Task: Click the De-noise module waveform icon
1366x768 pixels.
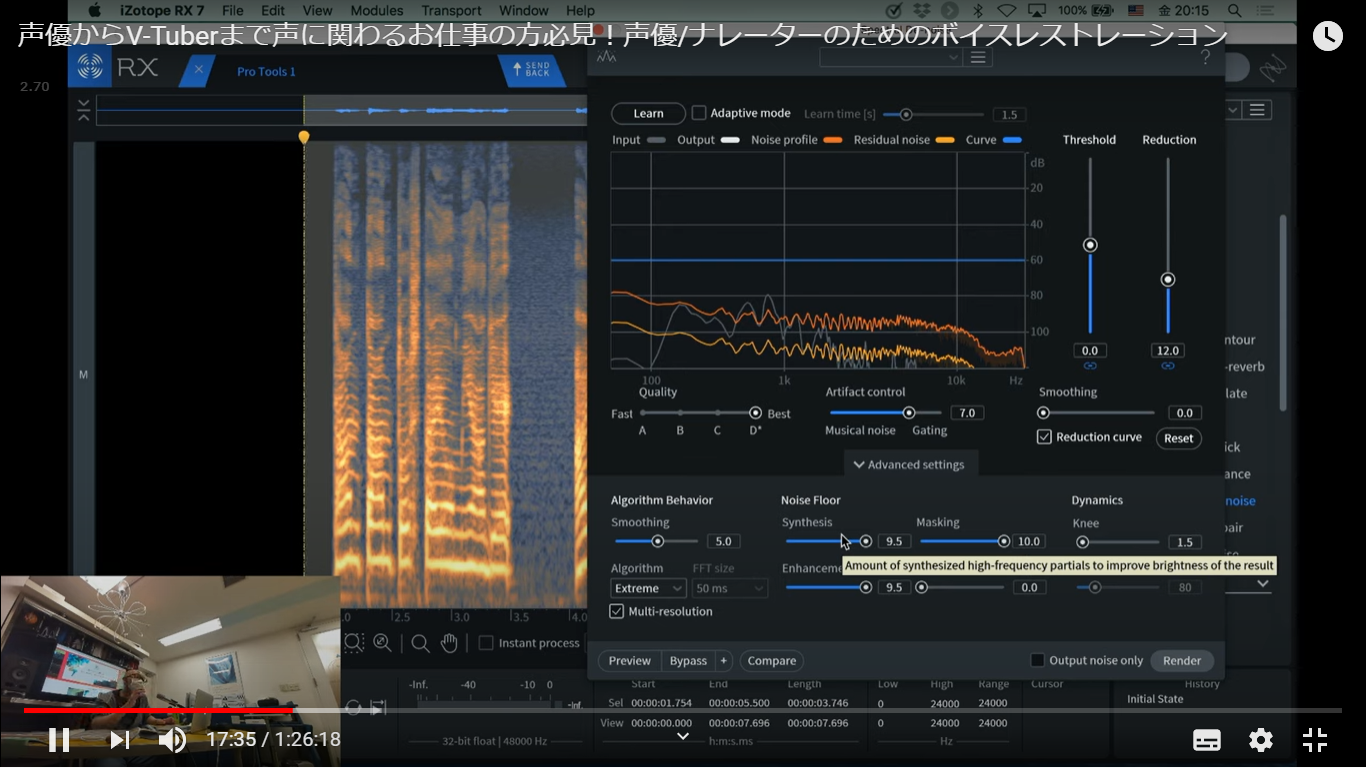Action: coord(606,57)
